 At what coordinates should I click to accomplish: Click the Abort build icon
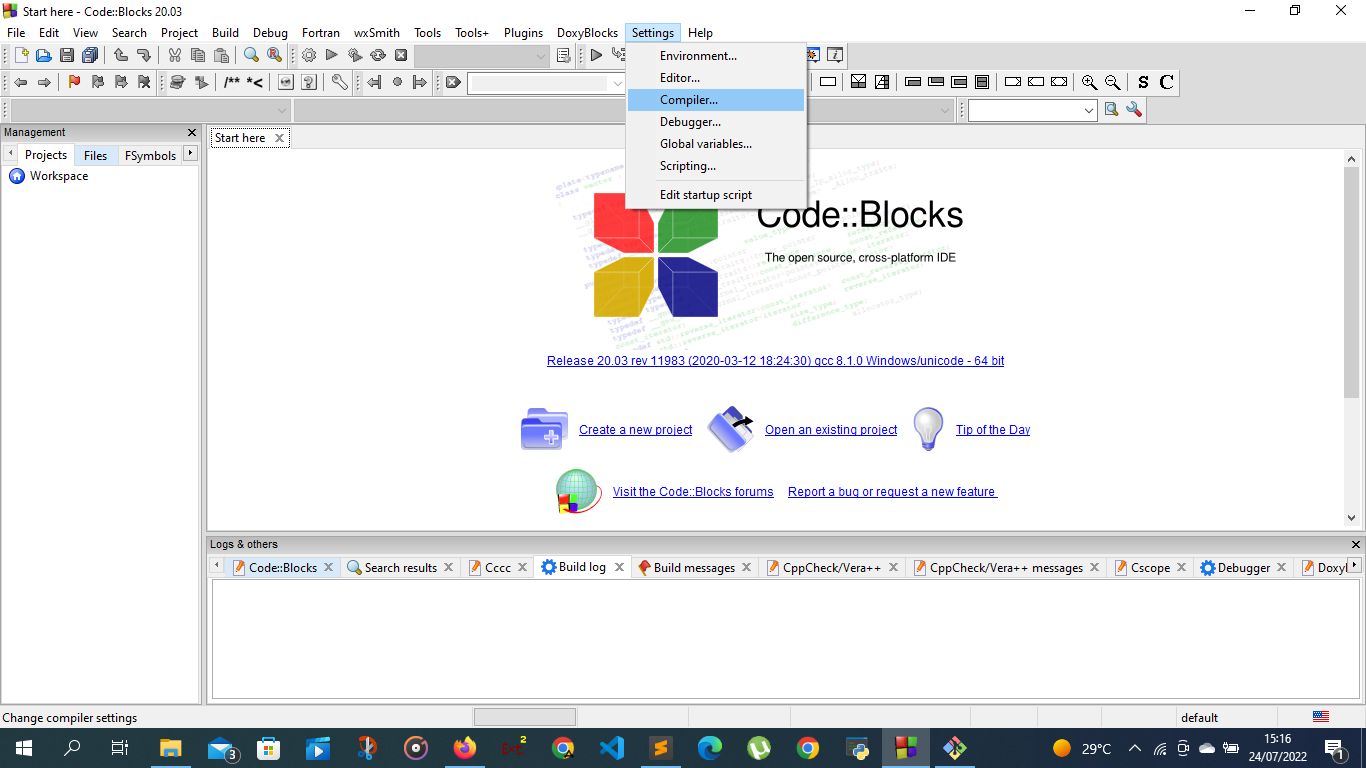pyautogui.click(x=401, y=55)
